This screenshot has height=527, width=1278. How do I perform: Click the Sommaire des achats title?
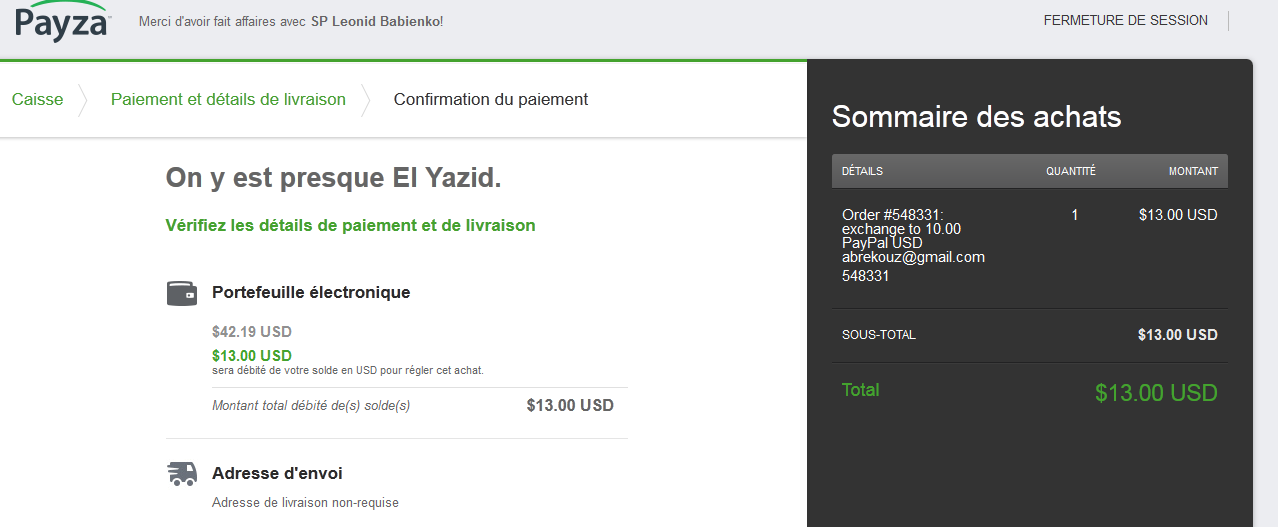pyautogui.click(x=976, y=117)
